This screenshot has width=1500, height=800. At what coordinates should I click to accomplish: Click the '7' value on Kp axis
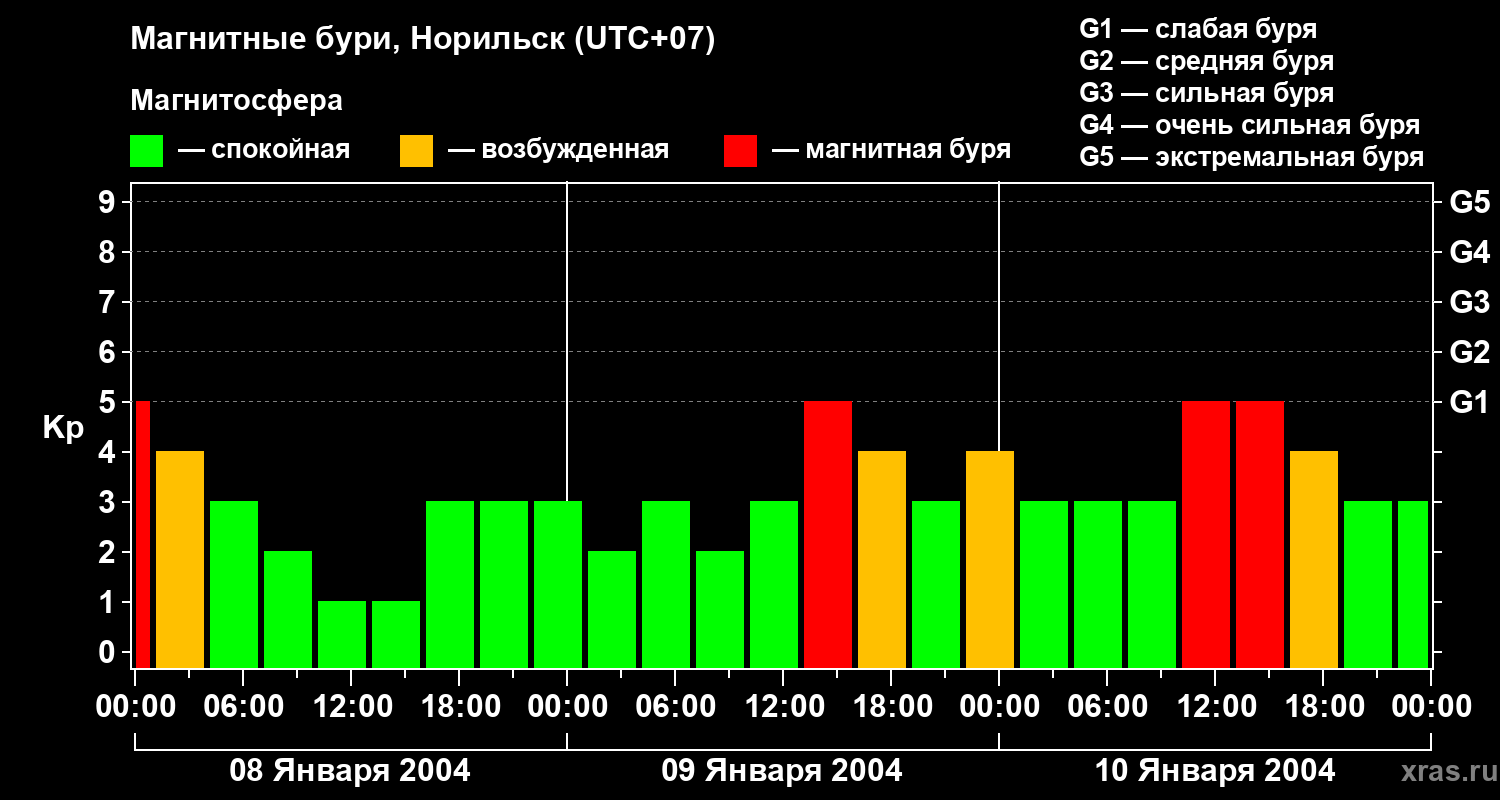coord(109,302)
